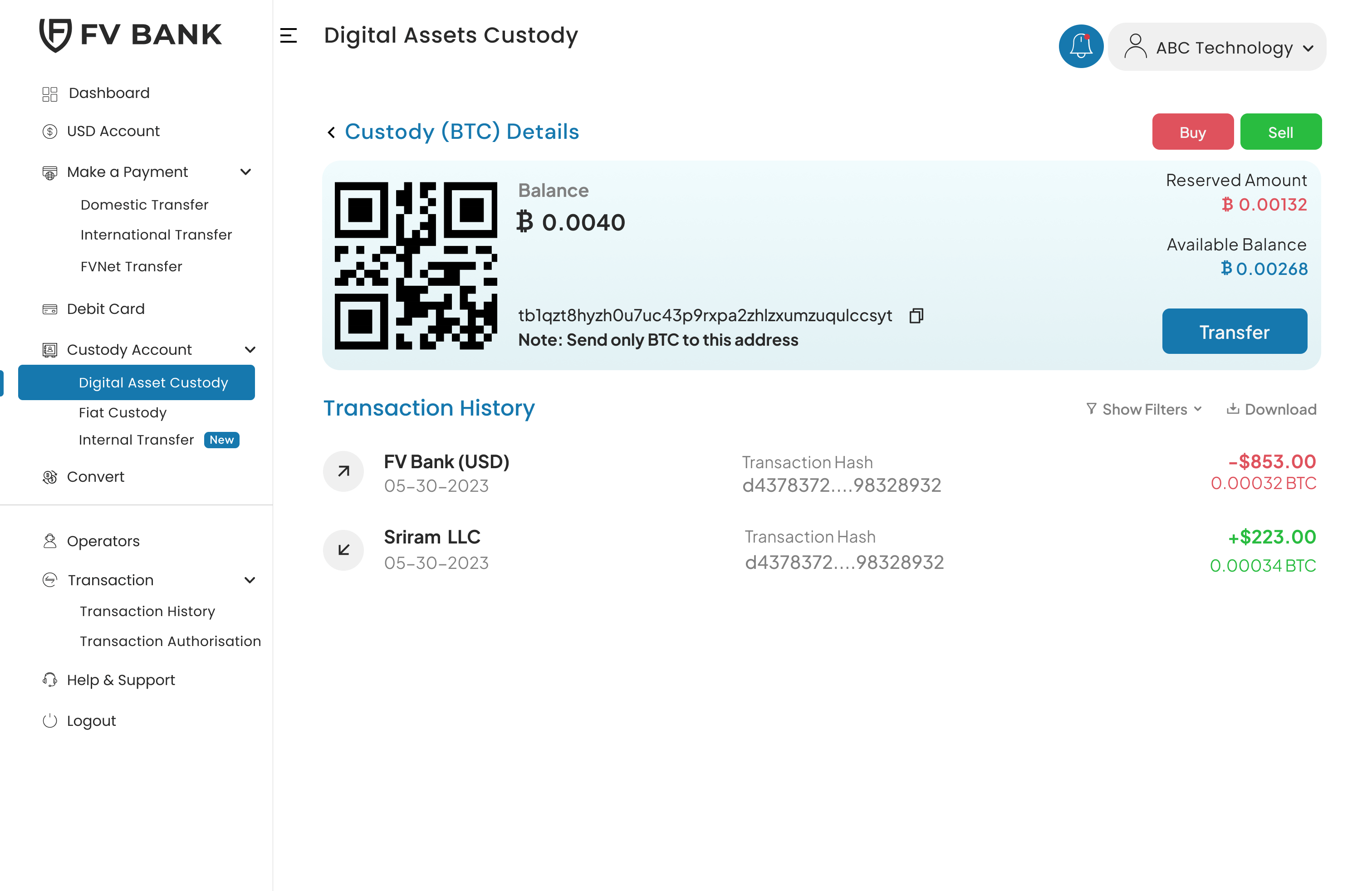Screen dimensions: 1372x891
Task: Open the ABC Technology account dropdown
Action: 1216,47
